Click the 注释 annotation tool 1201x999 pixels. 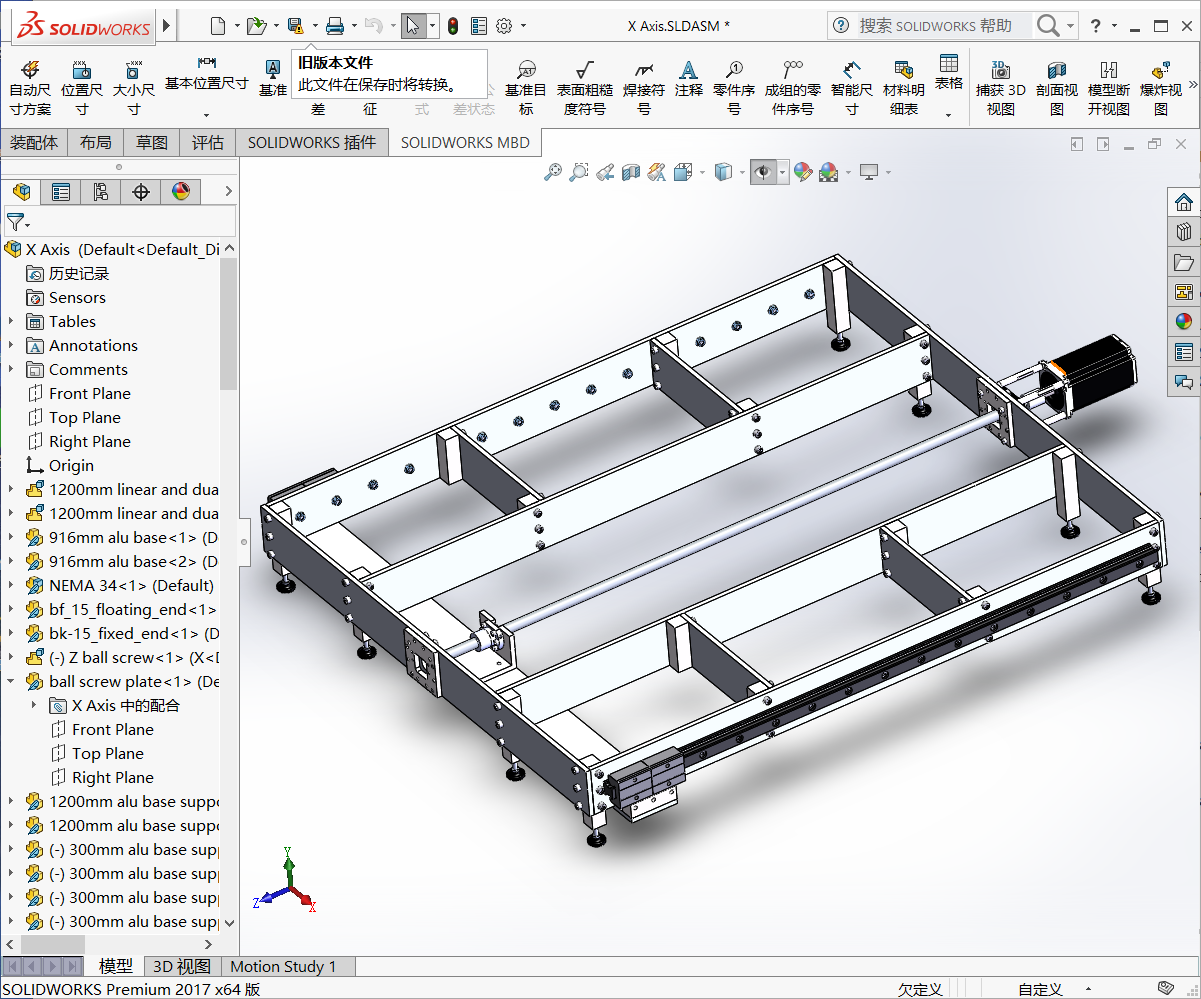coord(688,79)
